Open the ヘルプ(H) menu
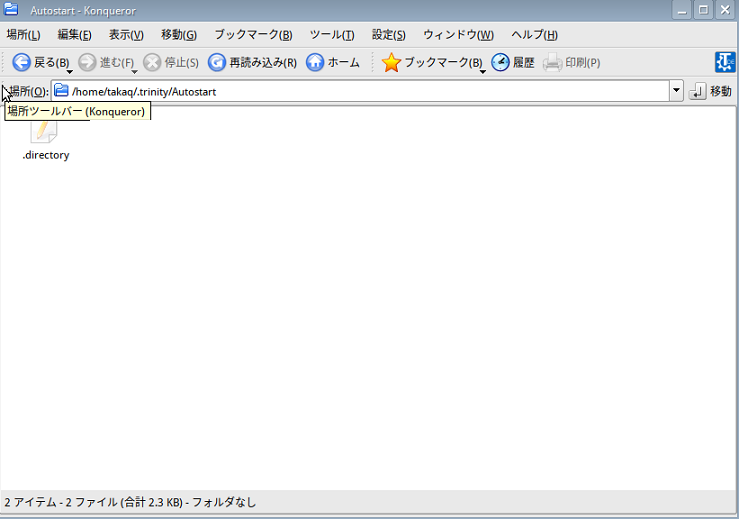 (534, 35)
